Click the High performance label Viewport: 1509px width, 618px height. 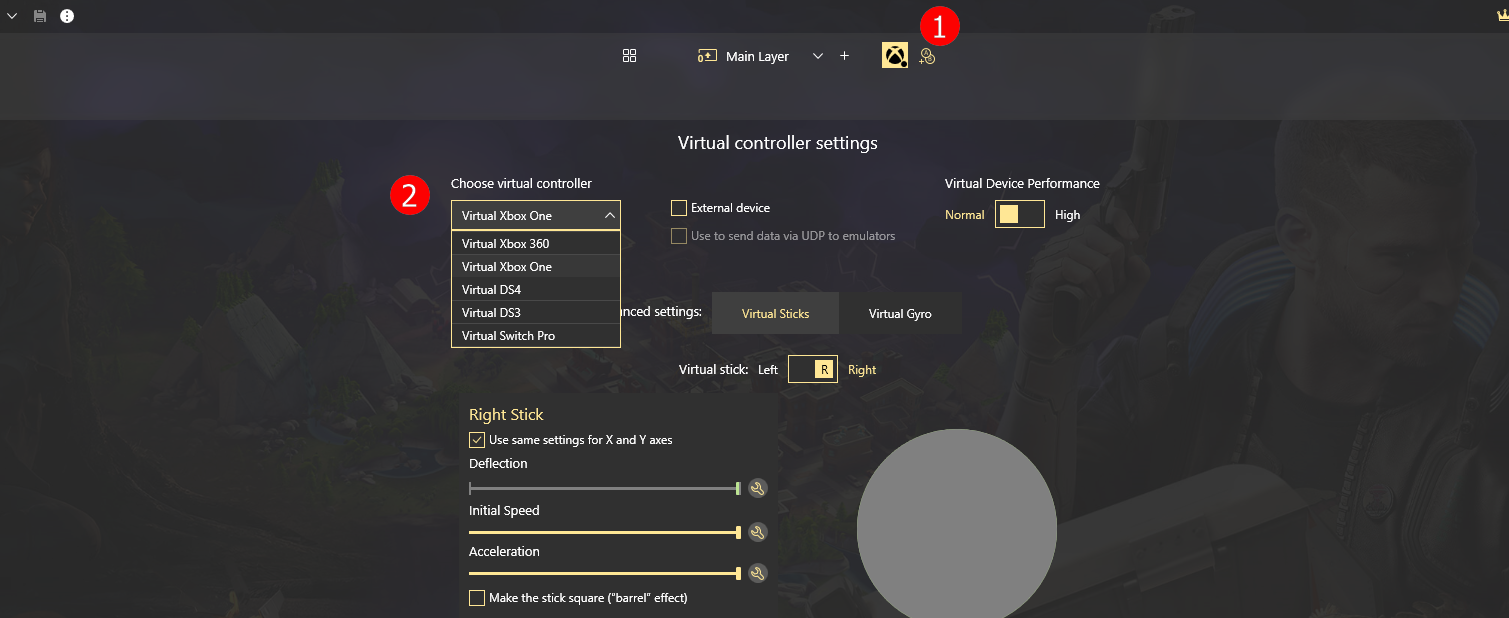point(1067,215)
